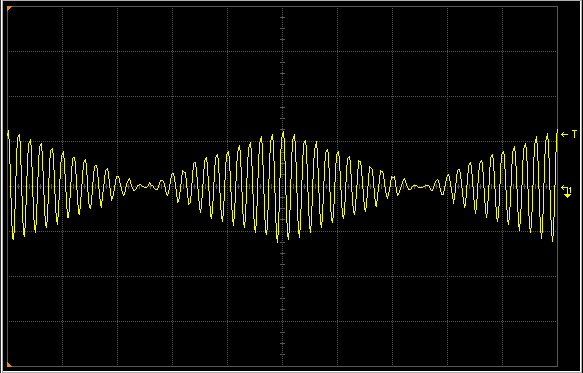Select the channel 1 ground reference marker

click(566, 191)
